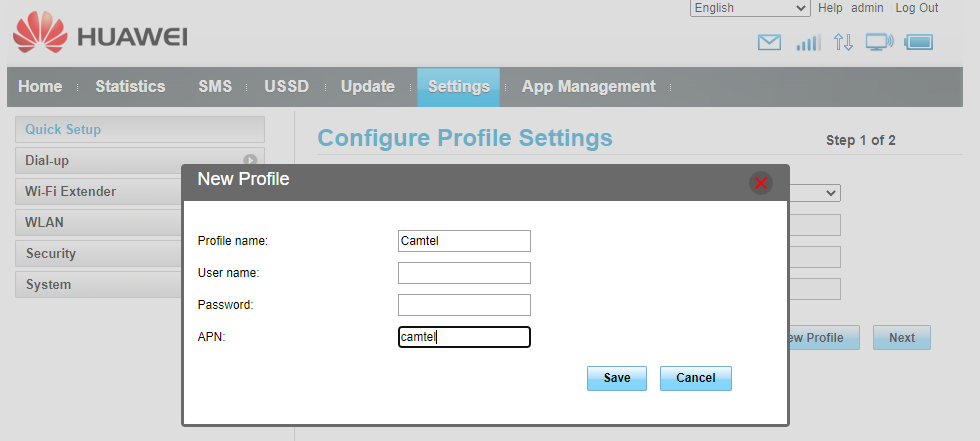The height and width of the screenshot is (441, 980).
Task: Open Dial-up in the sidebar
Action: [x=140, y=161]
